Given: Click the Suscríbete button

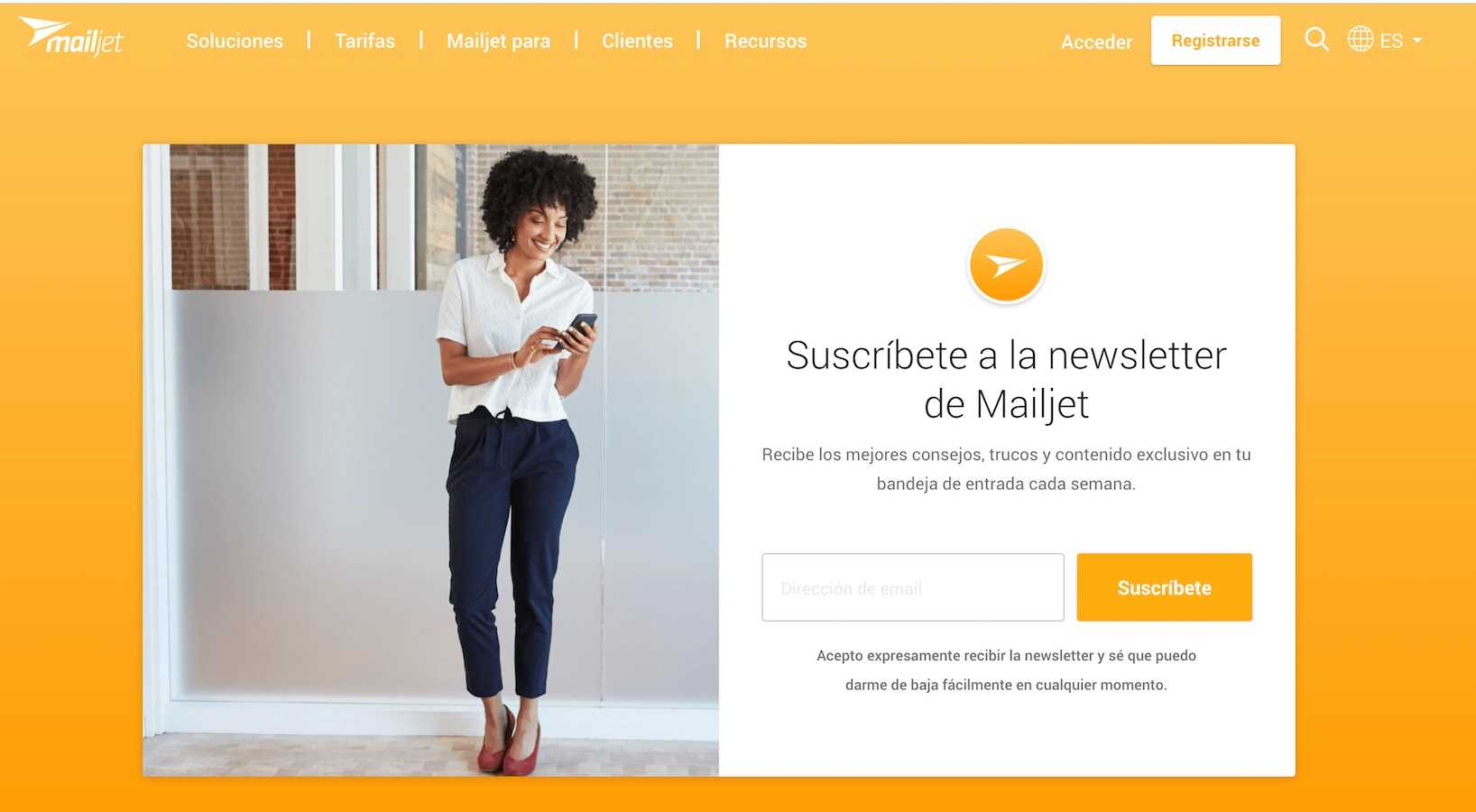Looking at the screenshot, I should [x=1164, y=587].
